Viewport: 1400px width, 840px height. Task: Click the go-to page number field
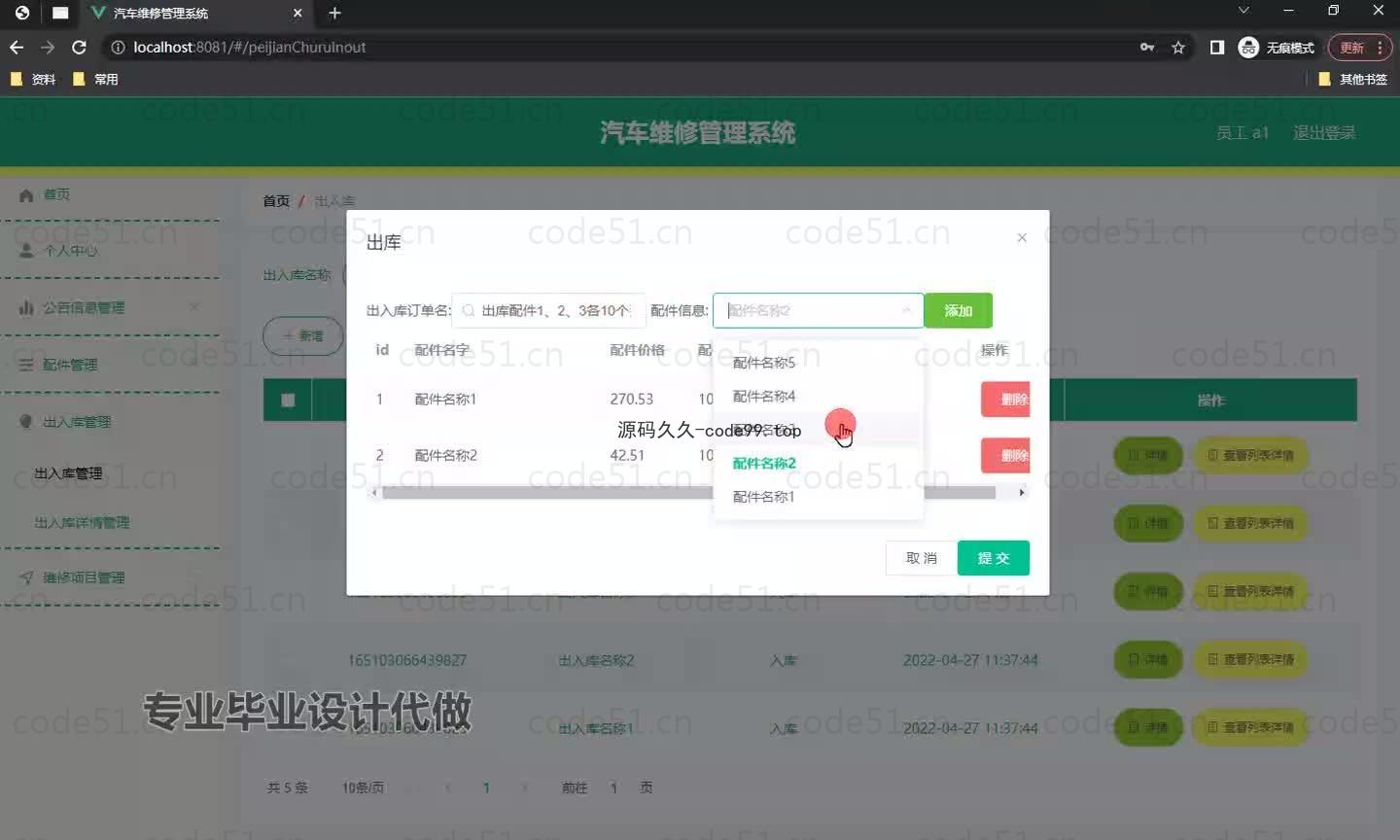click(x=613, y=787)
